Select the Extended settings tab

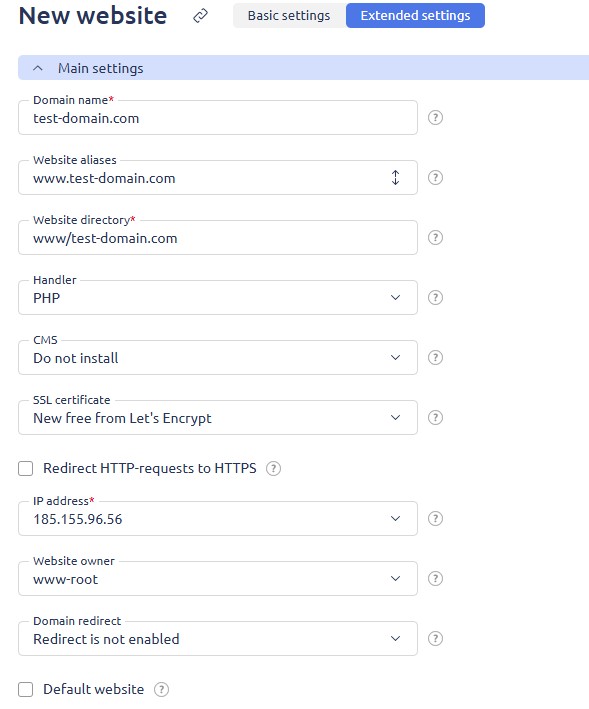(x=415, y=15)
